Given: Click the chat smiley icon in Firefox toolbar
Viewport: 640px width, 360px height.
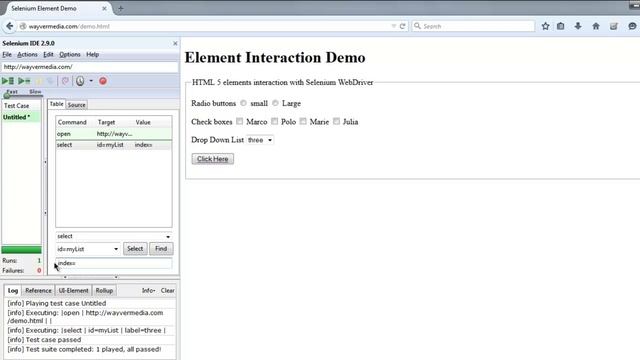Looking at the screenshot, I should pyautogui.click(x=632, y=26).
